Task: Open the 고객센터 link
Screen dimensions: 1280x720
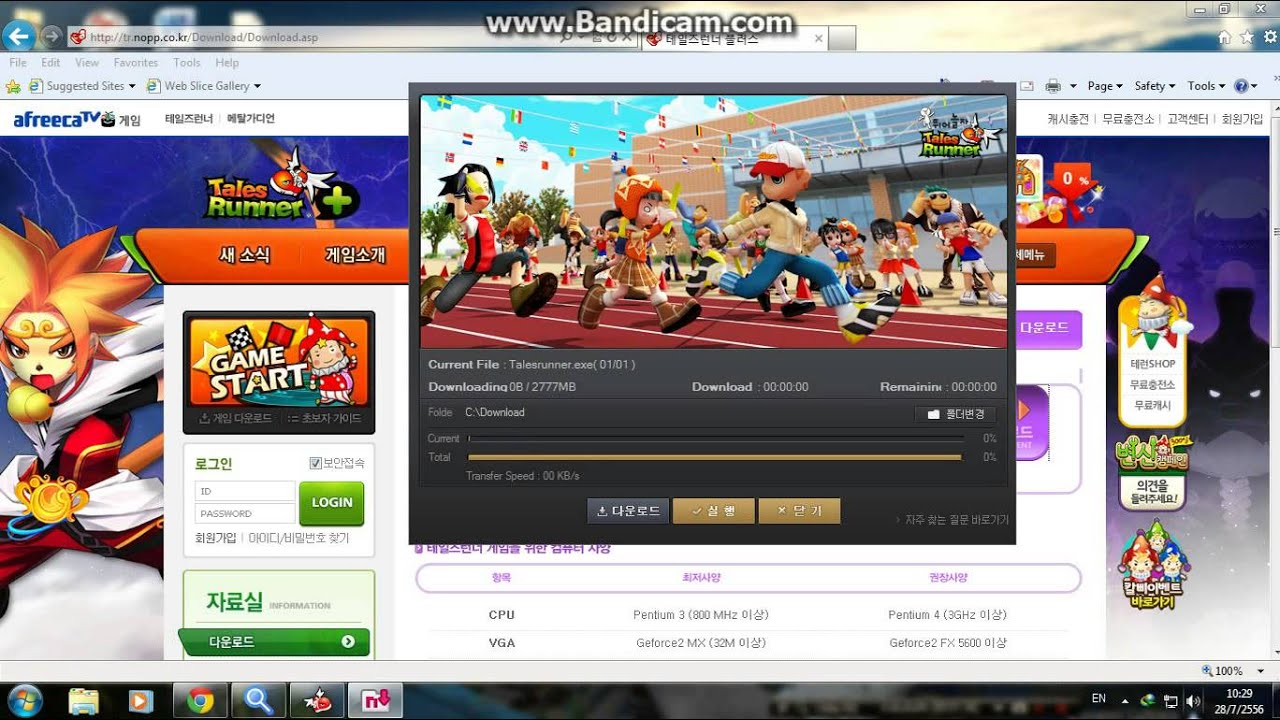Action: (x=1188, y=119)
